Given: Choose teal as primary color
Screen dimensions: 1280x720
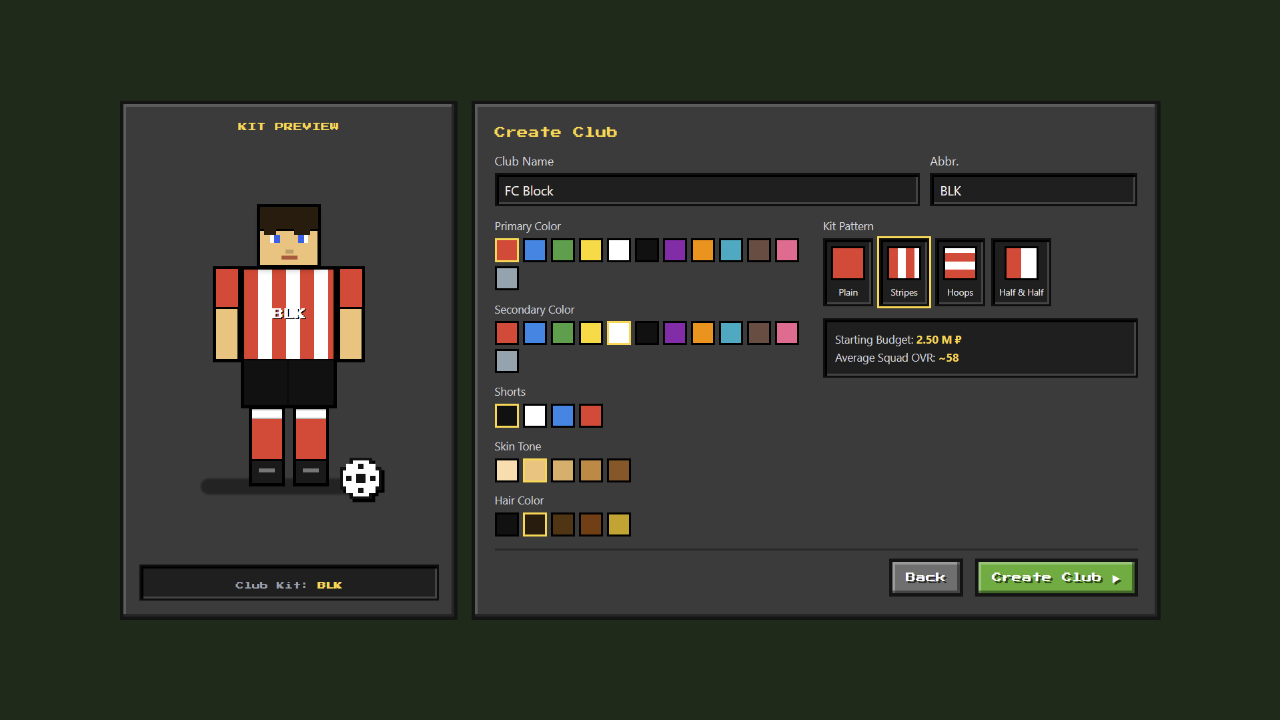Looking at the screenshot, I should coord(731,250).
